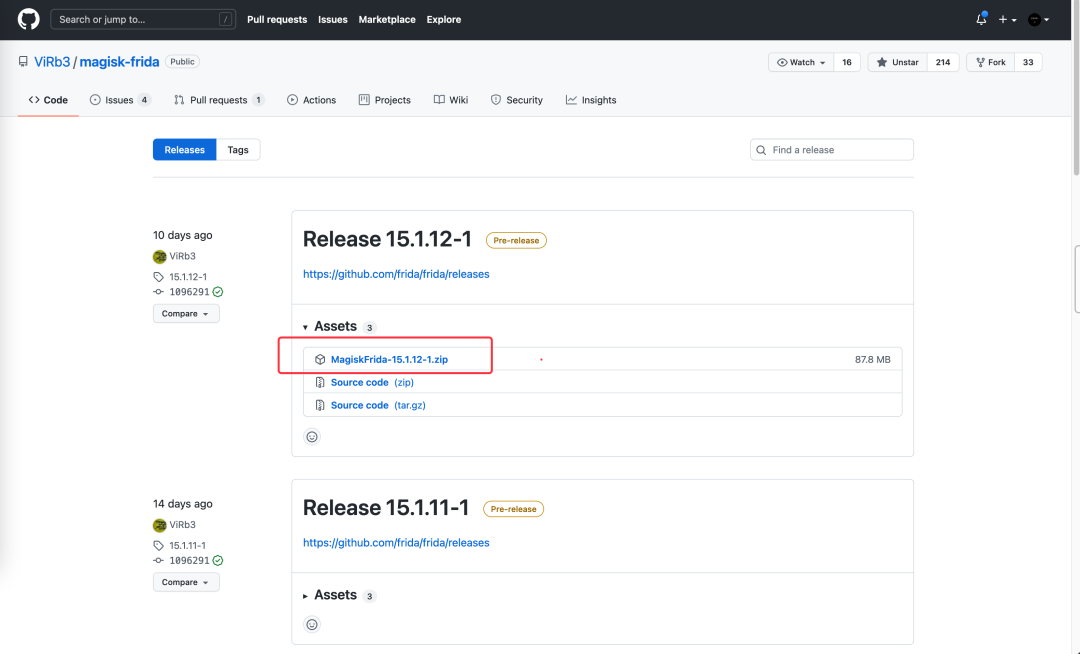Download Source code (tar.gz)
Screen dimensions: 1080x654
[x=378, y=405]
